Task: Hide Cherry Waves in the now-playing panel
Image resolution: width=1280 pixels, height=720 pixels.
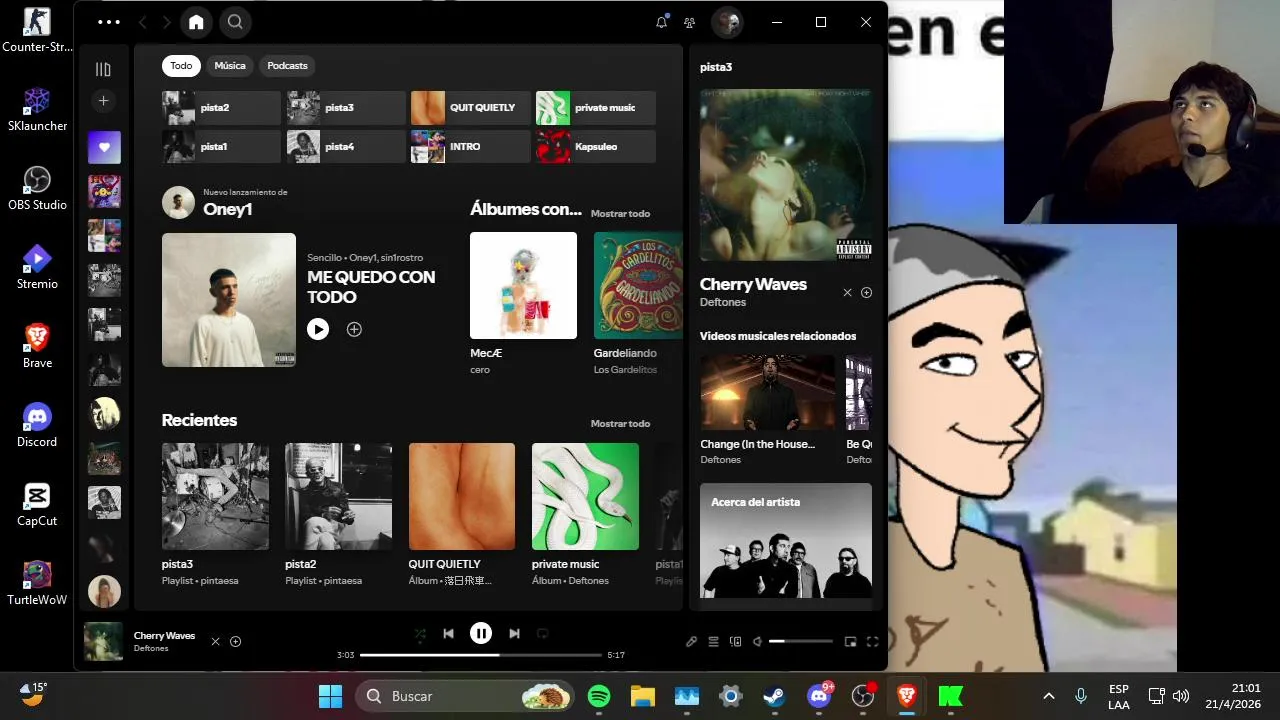Action: [x=847, y=293]
